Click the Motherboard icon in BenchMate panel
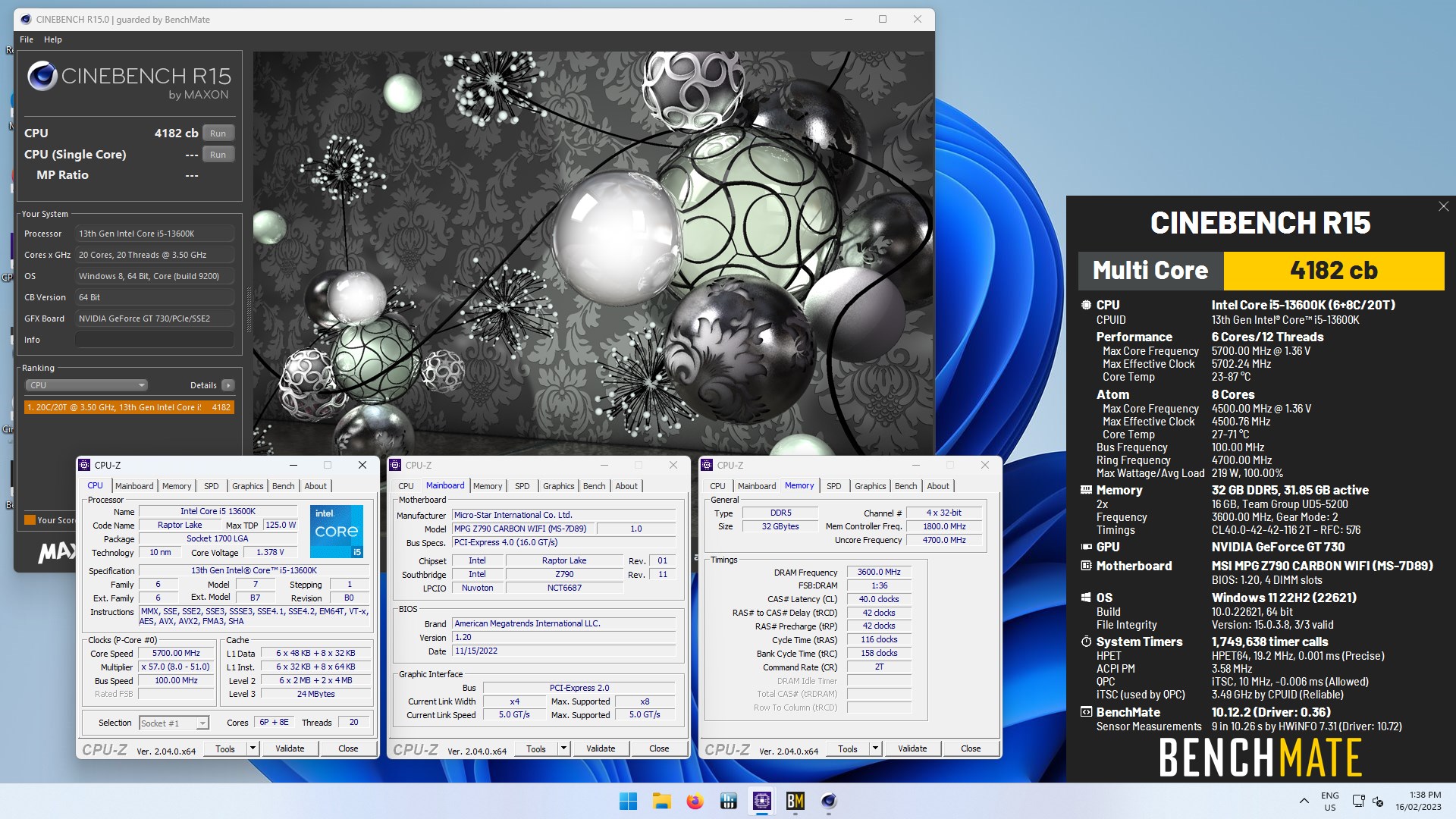Image resolution: width=1456 pixels, height=819 pixels. click(1086, 566)
